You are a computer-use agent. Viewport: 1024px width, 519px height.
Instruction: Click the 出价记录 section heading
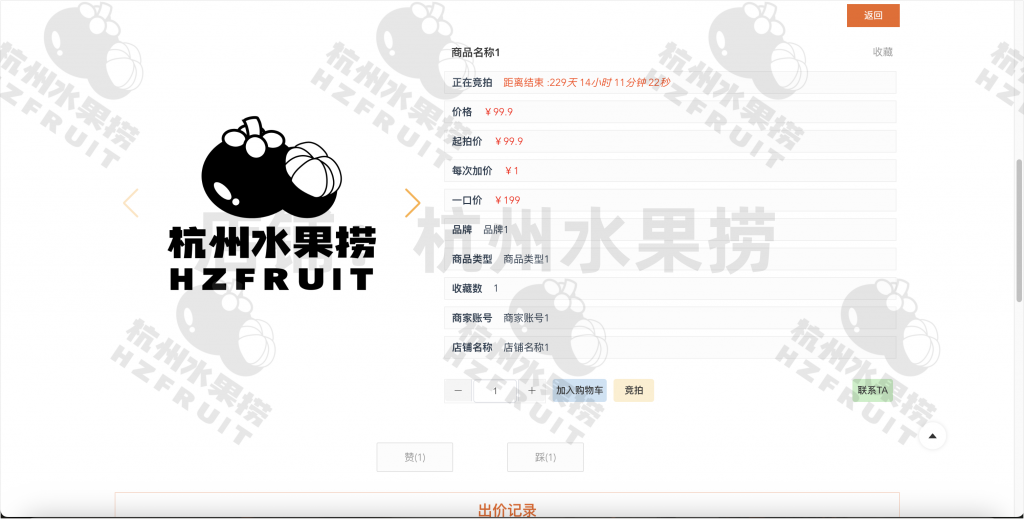[507, 510]
